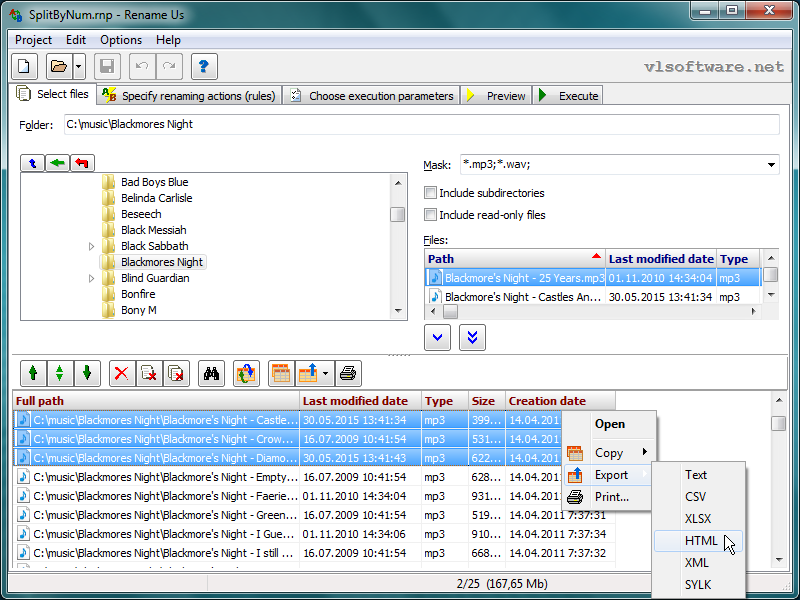Select the Bonfire folder in the tree
800x600 pixels.
(138, 294)
